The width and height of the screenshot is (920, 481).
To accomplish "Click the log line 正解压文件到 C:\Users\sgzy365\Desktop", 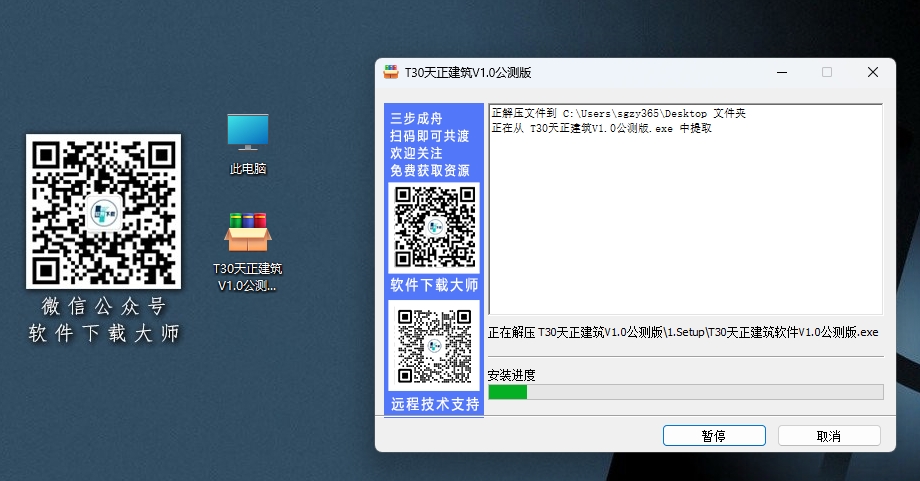I will click(x=618, y=113).
